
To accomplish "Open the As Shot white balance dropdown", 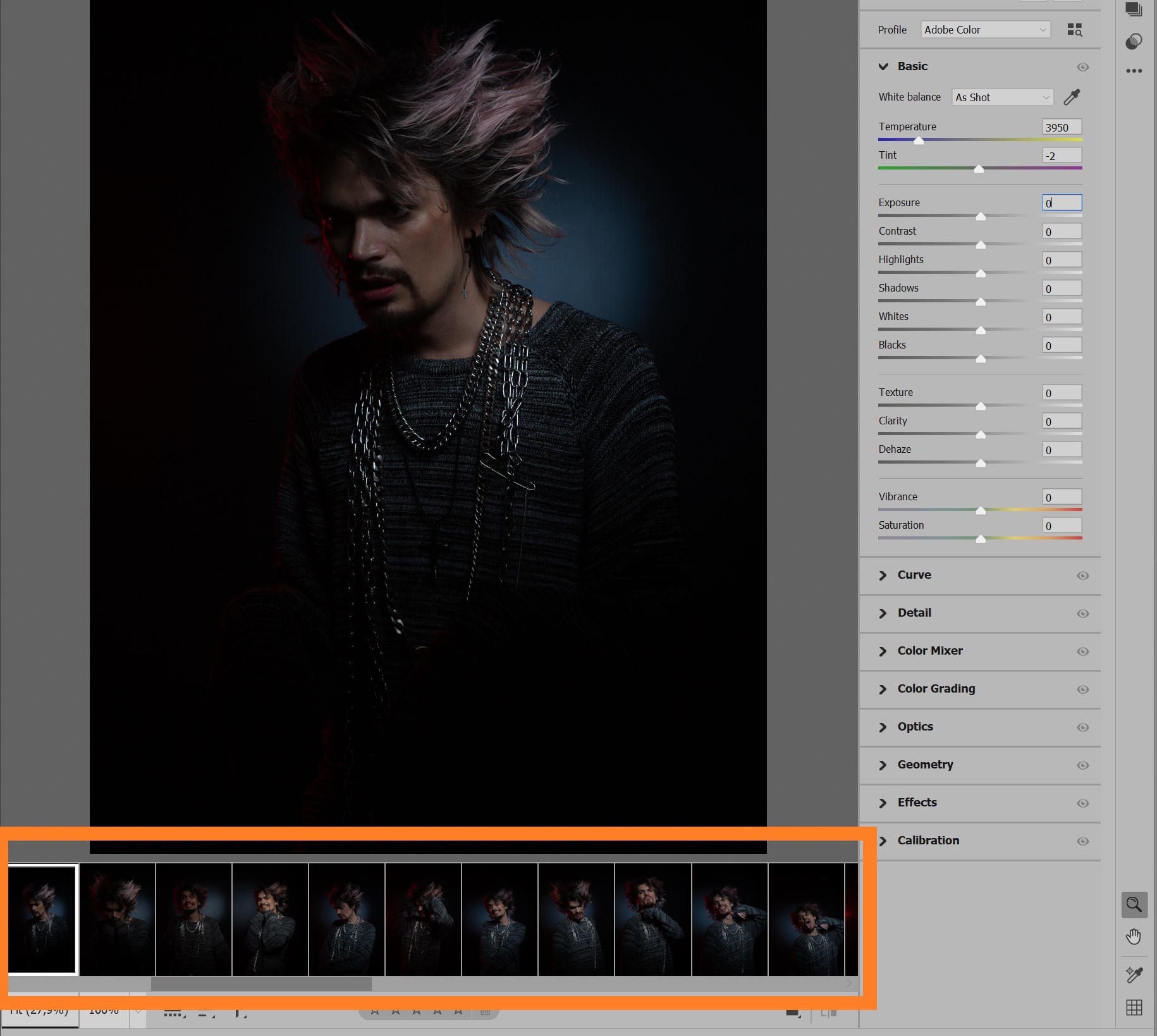I will [x=1003, y=97].
